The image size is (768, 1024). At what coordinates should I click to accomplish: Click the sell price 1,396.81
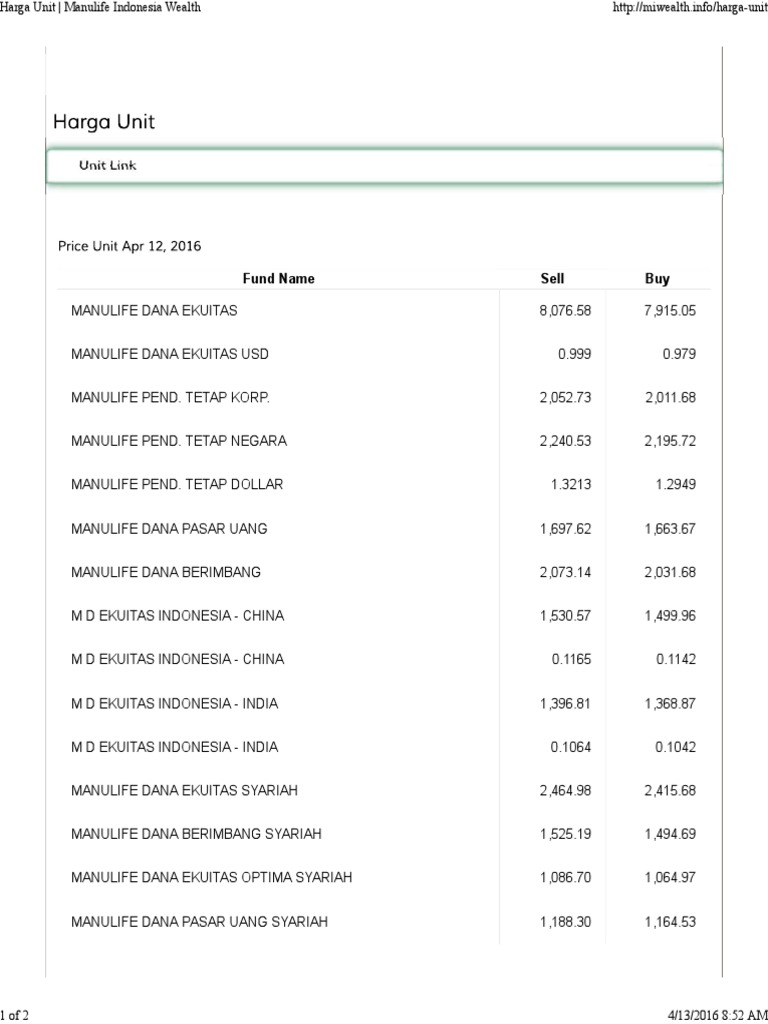click(x=565, y=703)
